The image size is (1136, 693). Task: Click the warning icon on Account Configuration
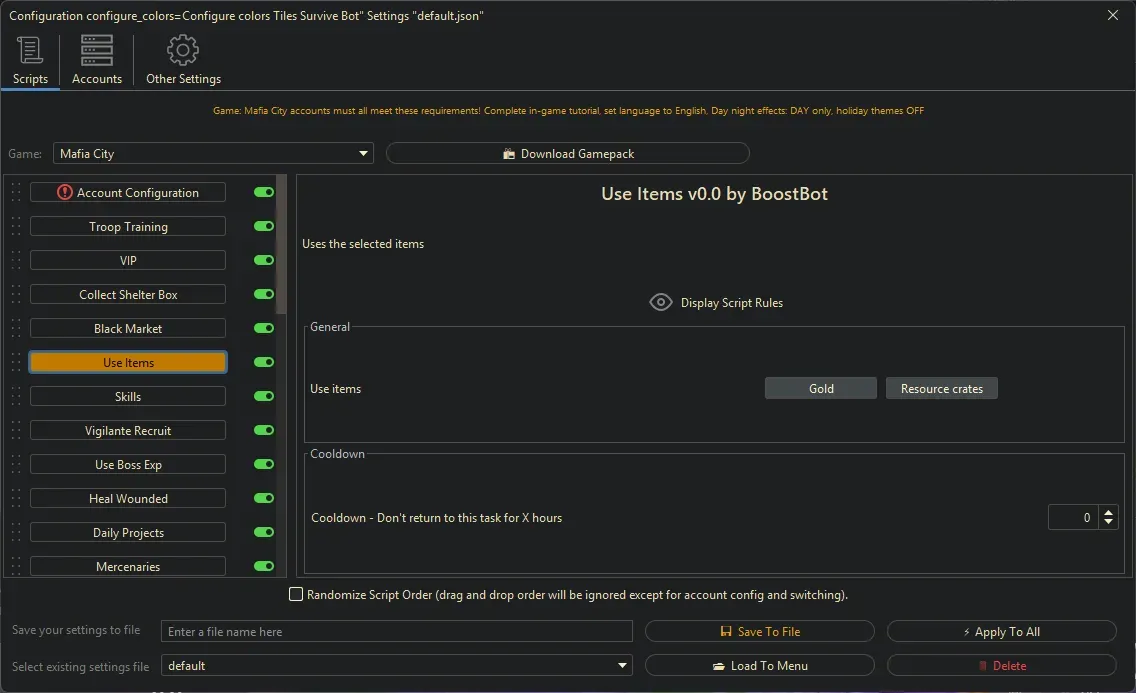point(63,192)
